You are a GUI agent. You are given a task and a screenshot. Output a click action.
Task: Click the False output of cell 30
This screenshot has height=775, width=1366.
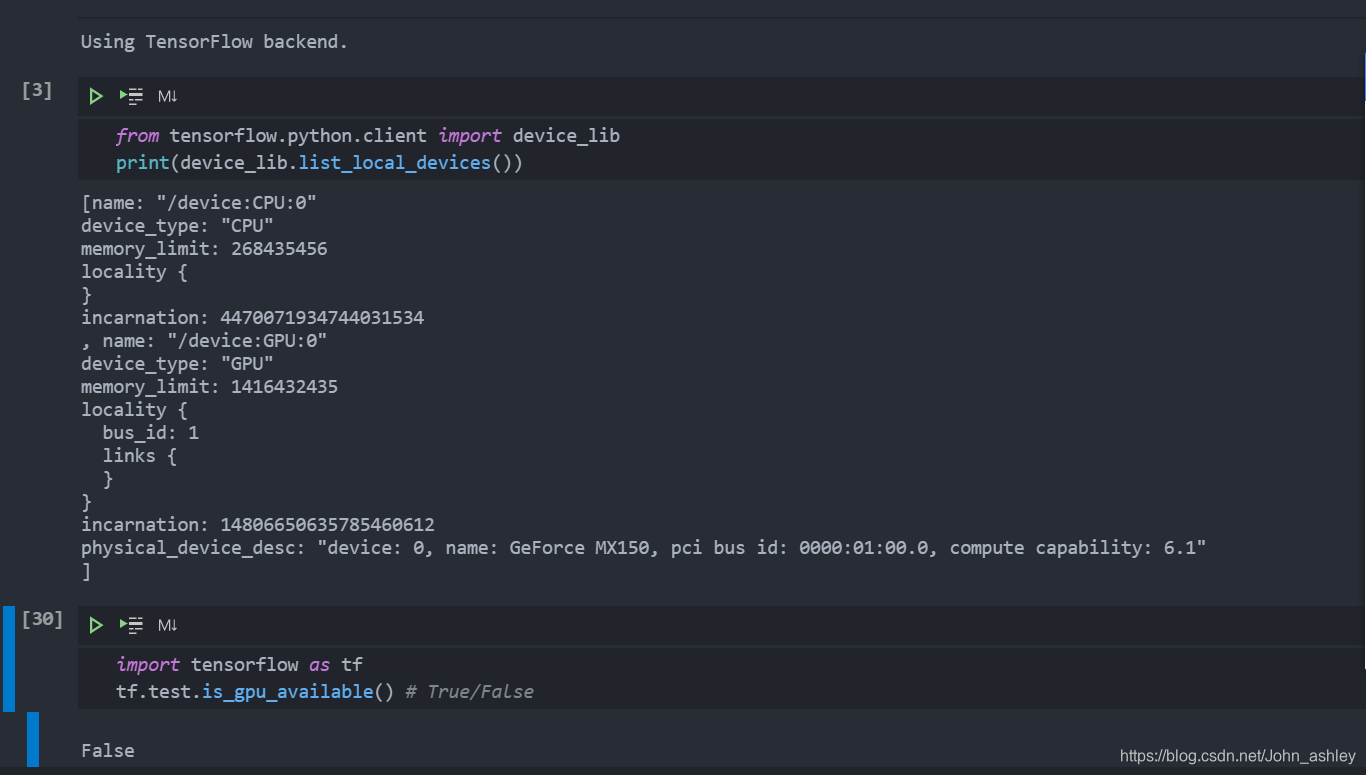tap(108, 750)
